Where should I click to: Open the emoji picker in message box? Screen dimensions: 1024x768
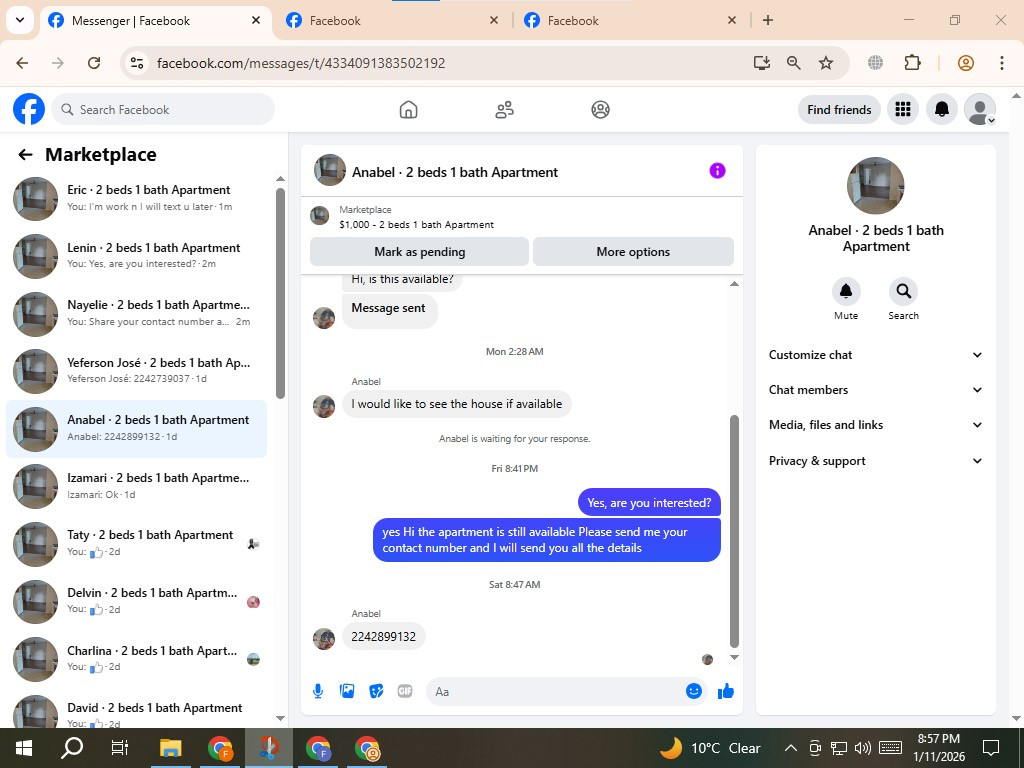(x=694, y=691)
